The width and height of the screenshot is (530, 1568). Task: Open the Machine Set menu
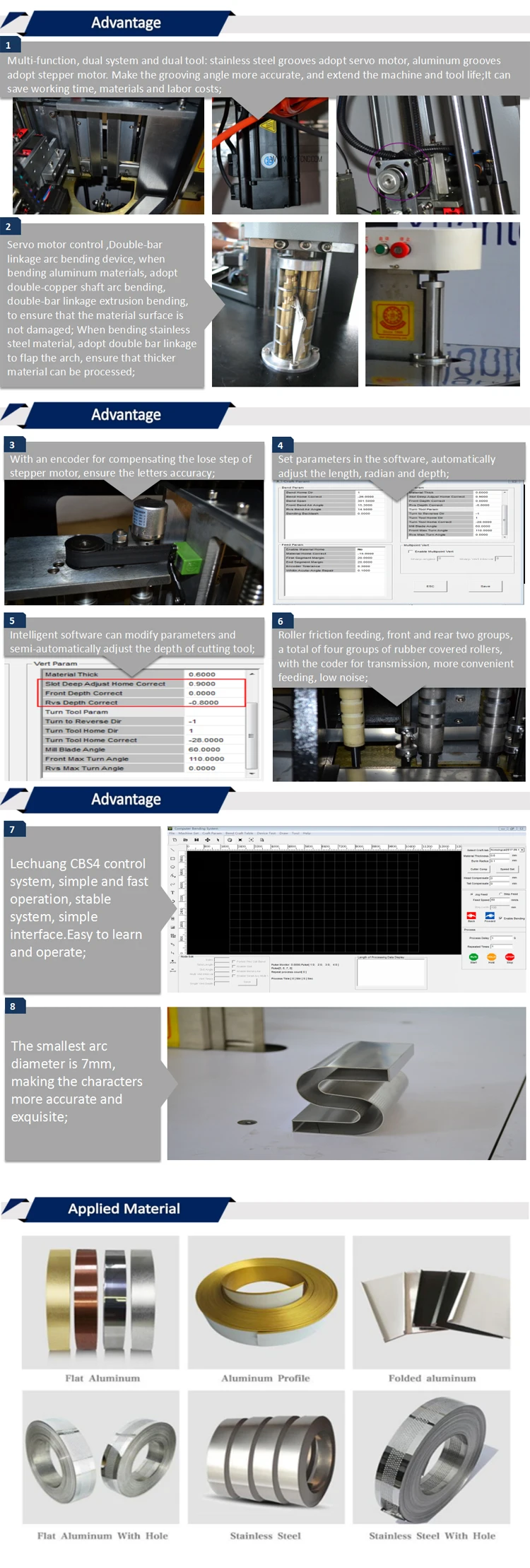pos(189,833)
